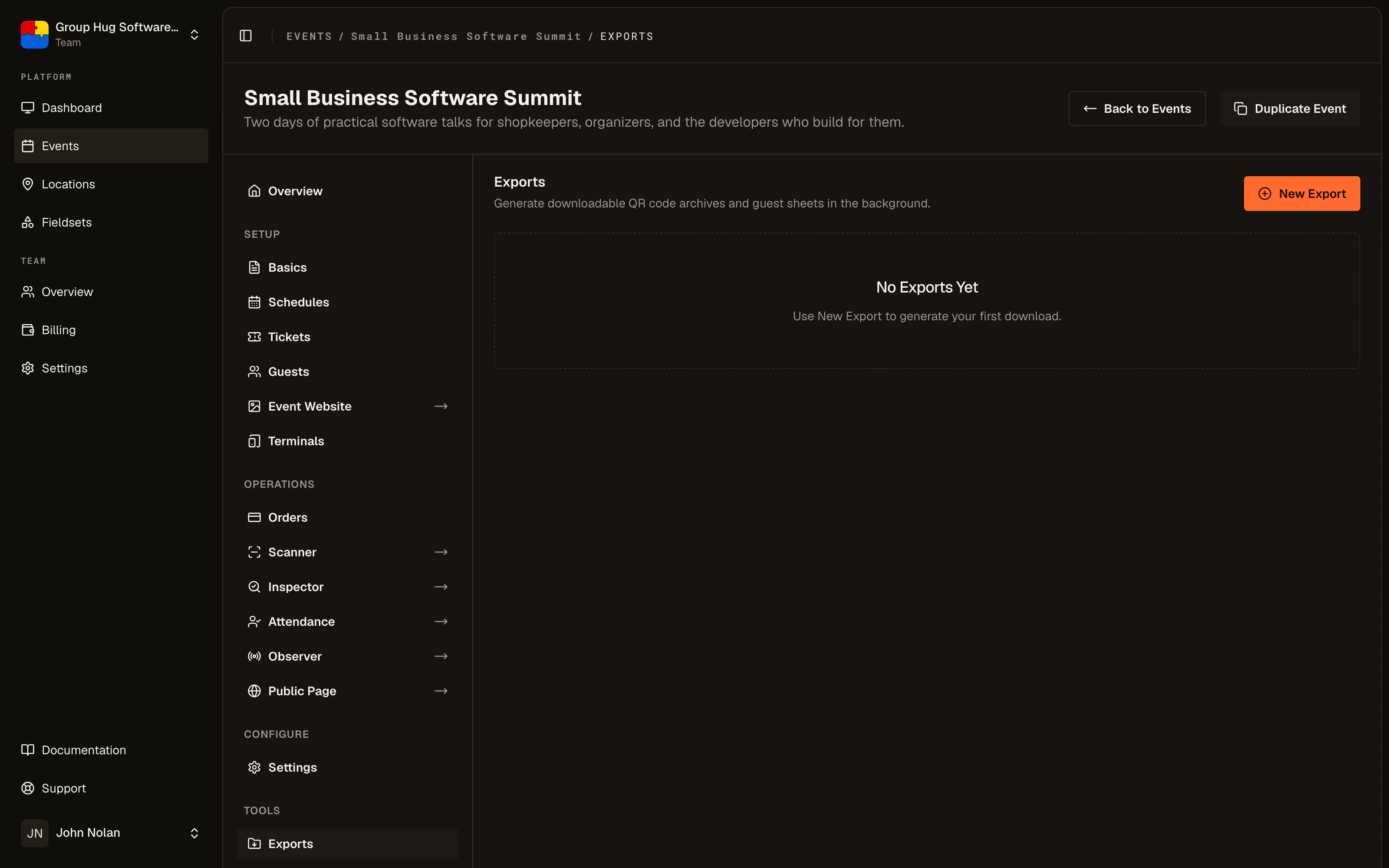The image size is (1389, 868).
Task: Click Back to Events button
Action: (x=1136, y=108)
